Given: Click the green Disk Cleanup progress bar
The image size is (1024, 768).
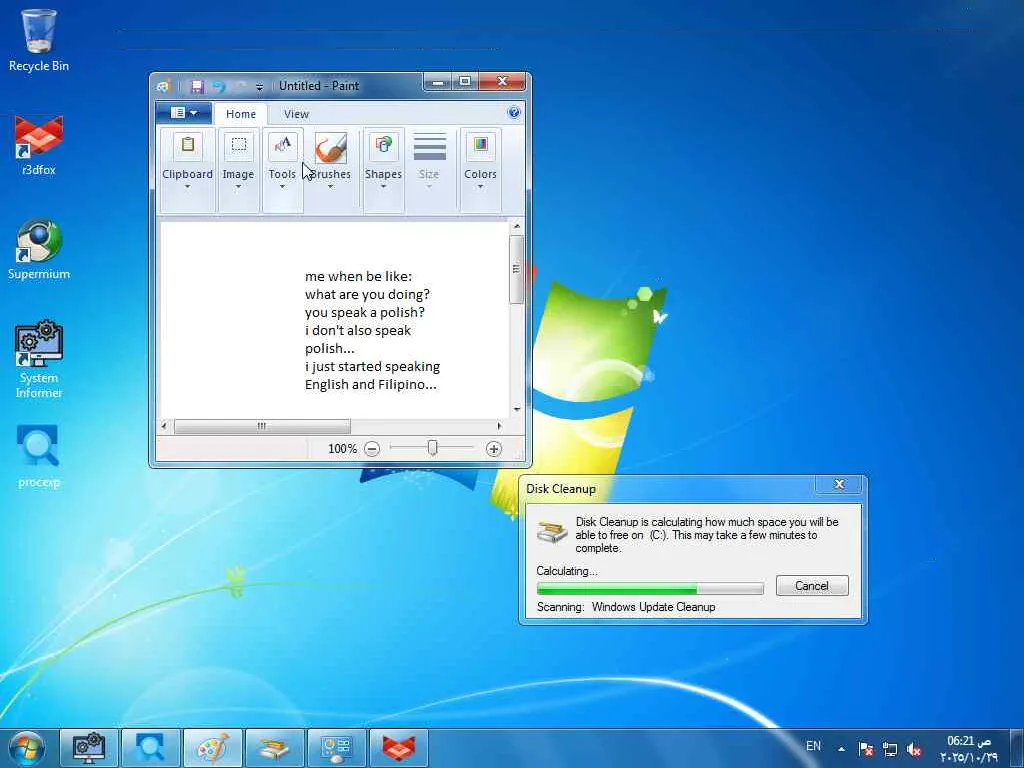Looking at the screenshot, I should pos(650,588).
